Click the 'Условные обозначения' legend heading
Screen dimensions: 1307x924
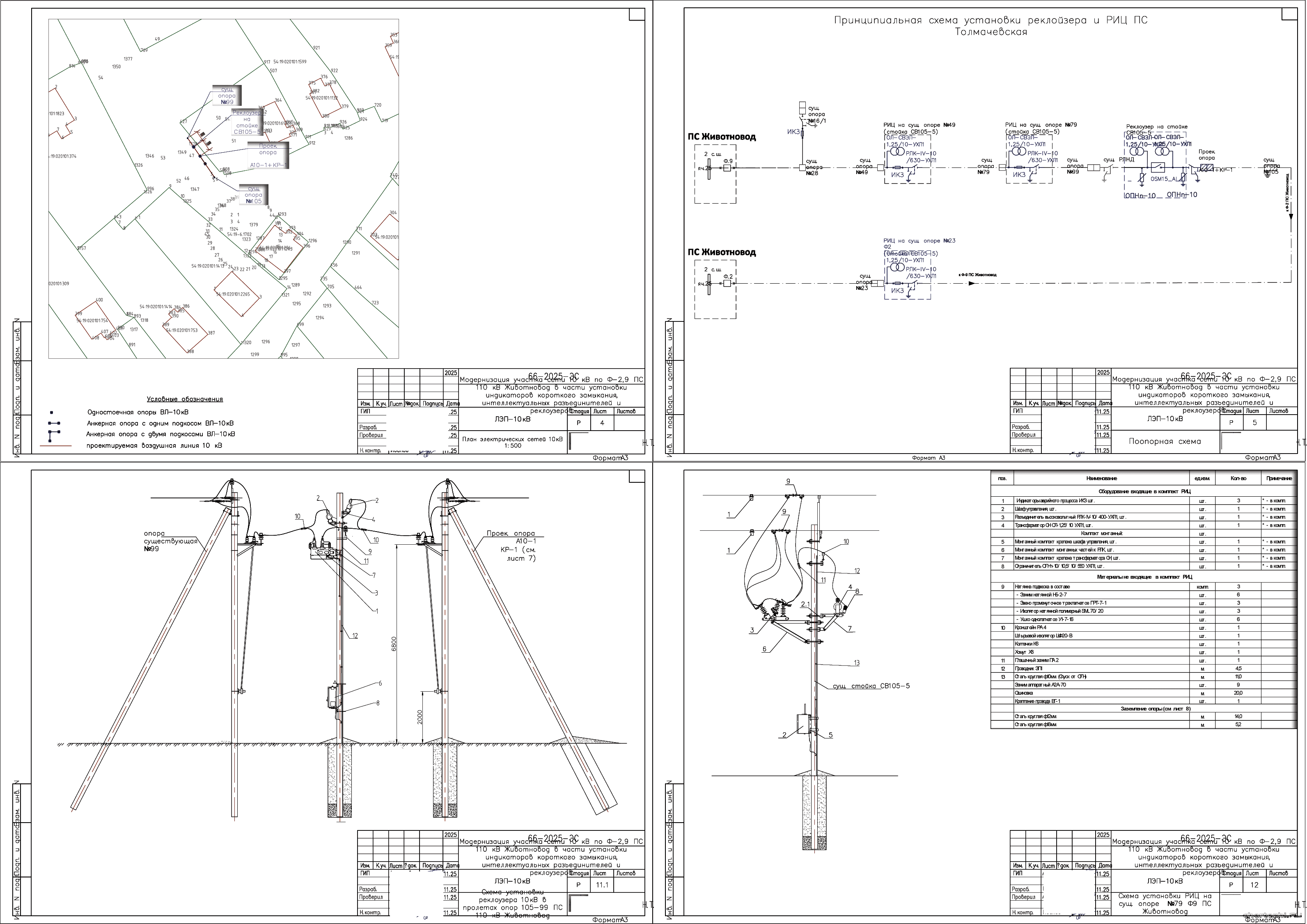[184, 399]
